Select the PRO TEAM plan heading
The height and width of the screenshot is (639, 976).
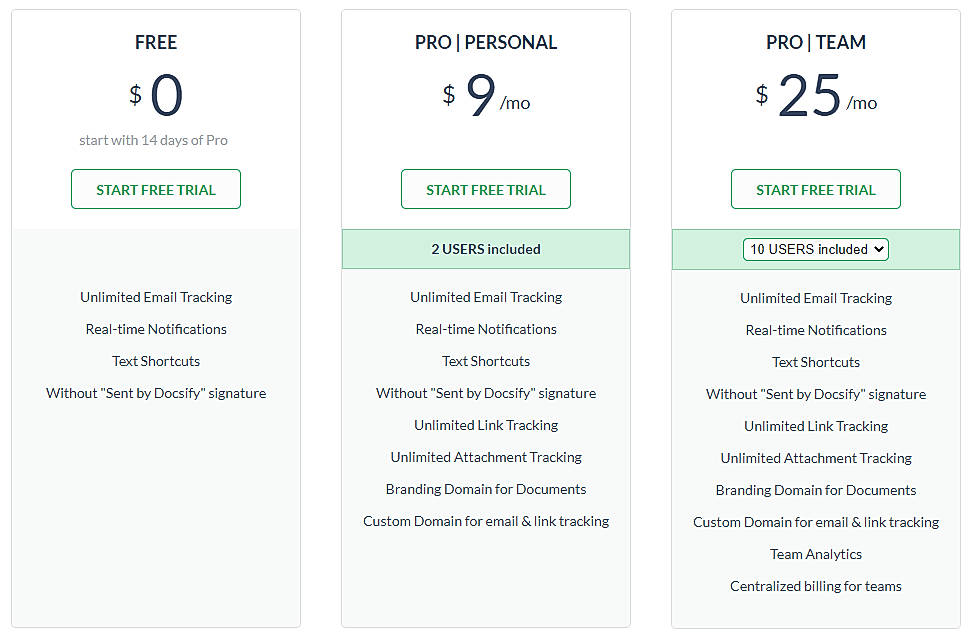[x=815, y=42]
